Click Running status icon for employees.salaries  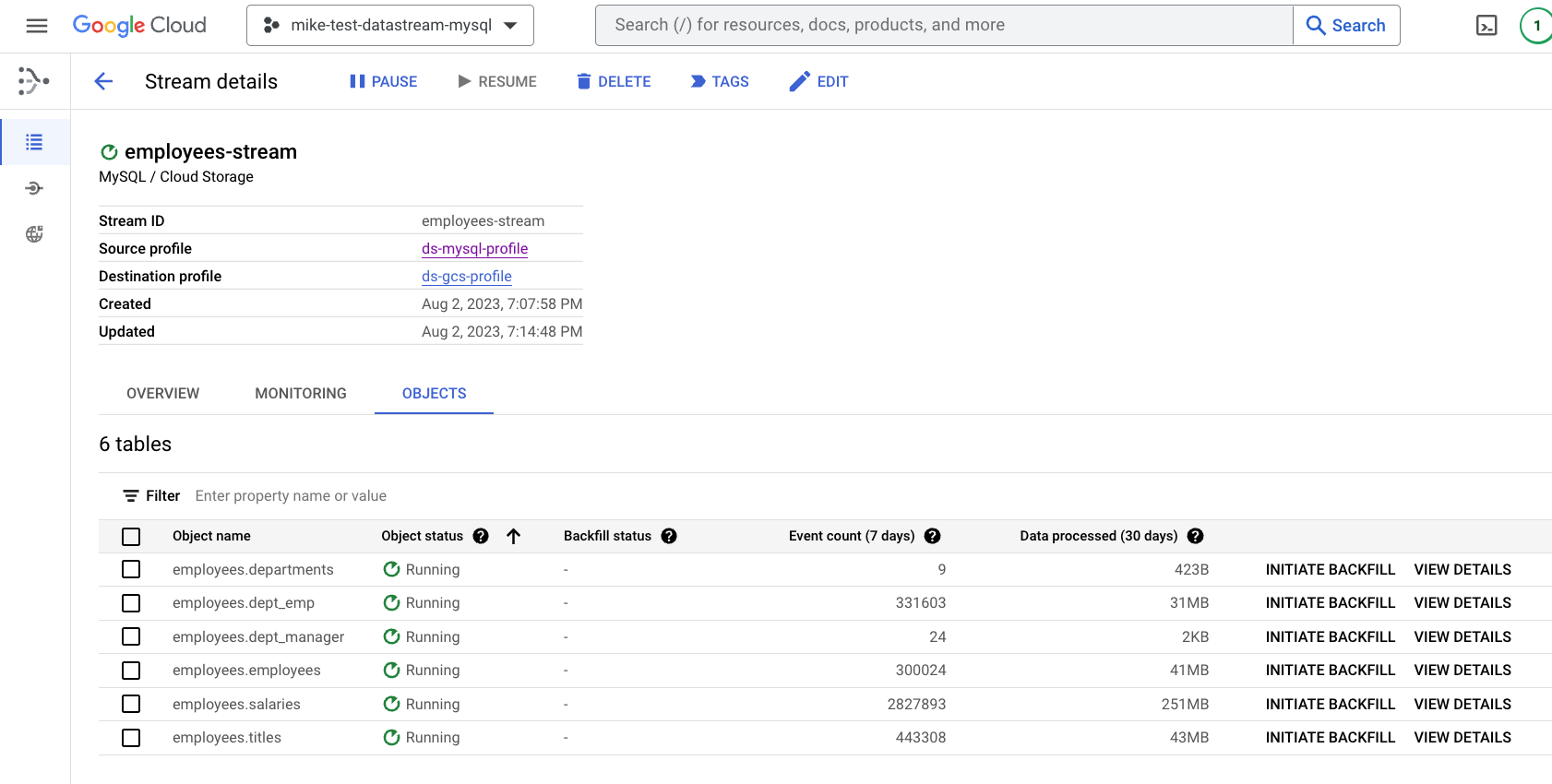tap(391, 704)
